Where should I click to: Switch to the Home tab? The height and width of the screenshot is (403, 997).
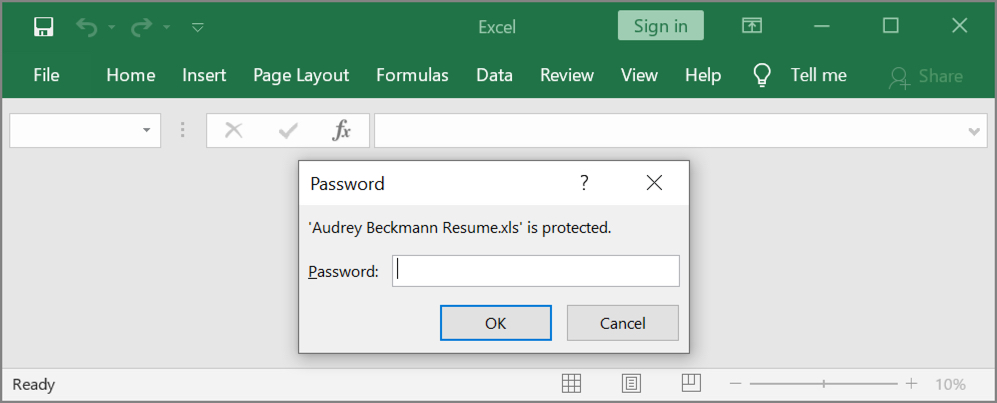point(131,75)
